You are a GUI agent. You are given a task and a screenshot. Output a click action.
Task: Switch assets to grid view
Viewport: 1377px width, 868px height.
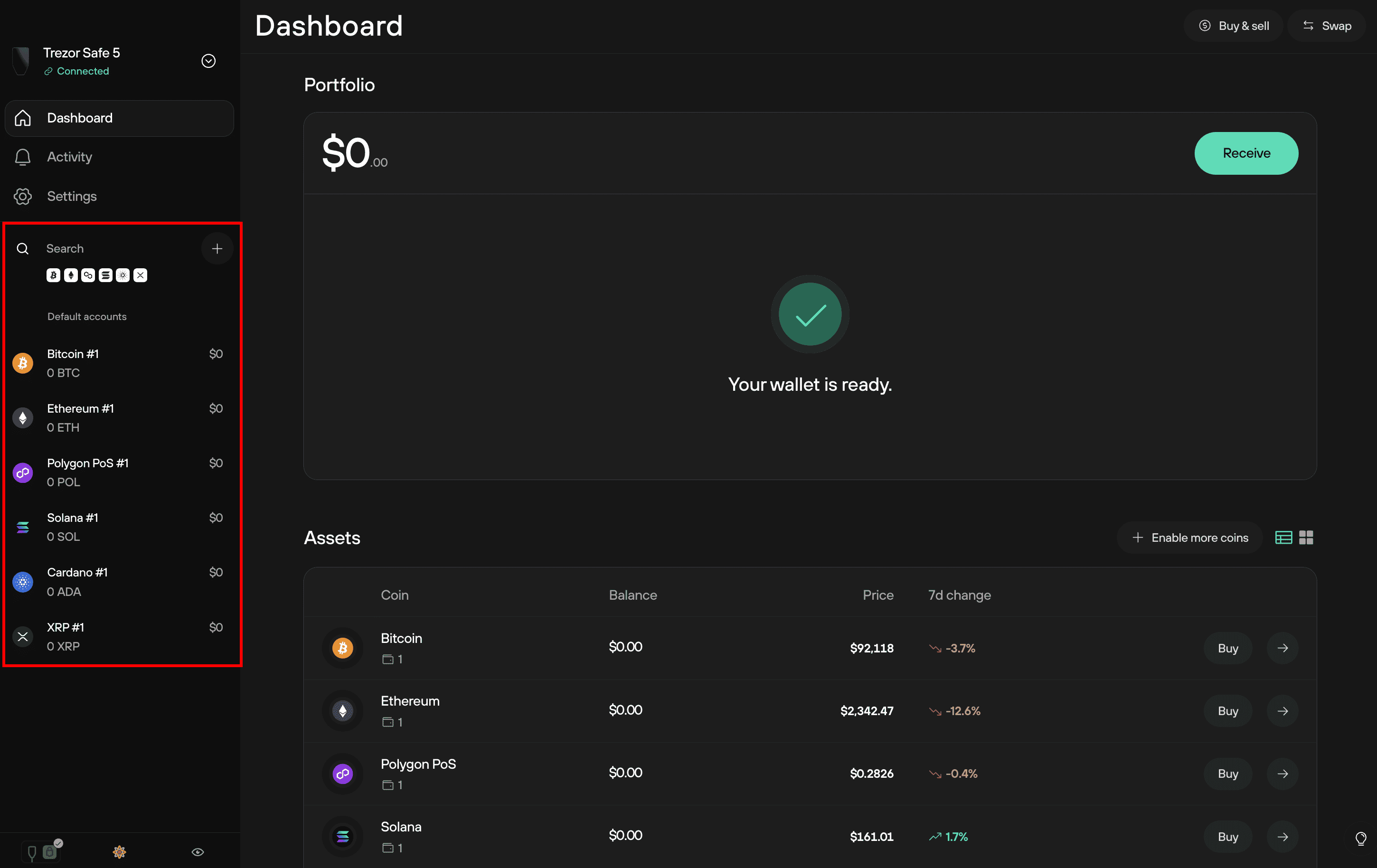[1306, 538]
